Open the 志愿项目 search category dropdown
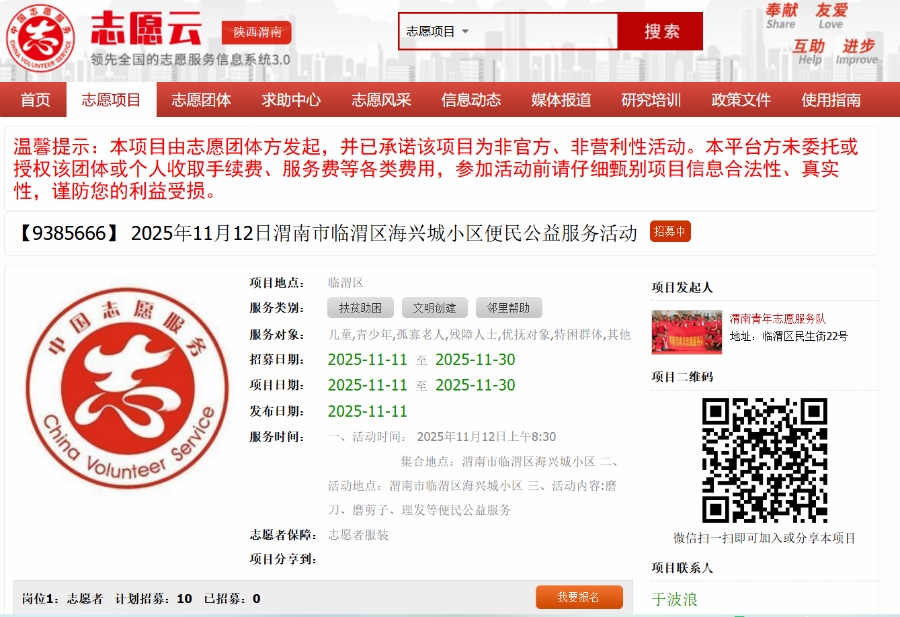 (x=438, y=31)
